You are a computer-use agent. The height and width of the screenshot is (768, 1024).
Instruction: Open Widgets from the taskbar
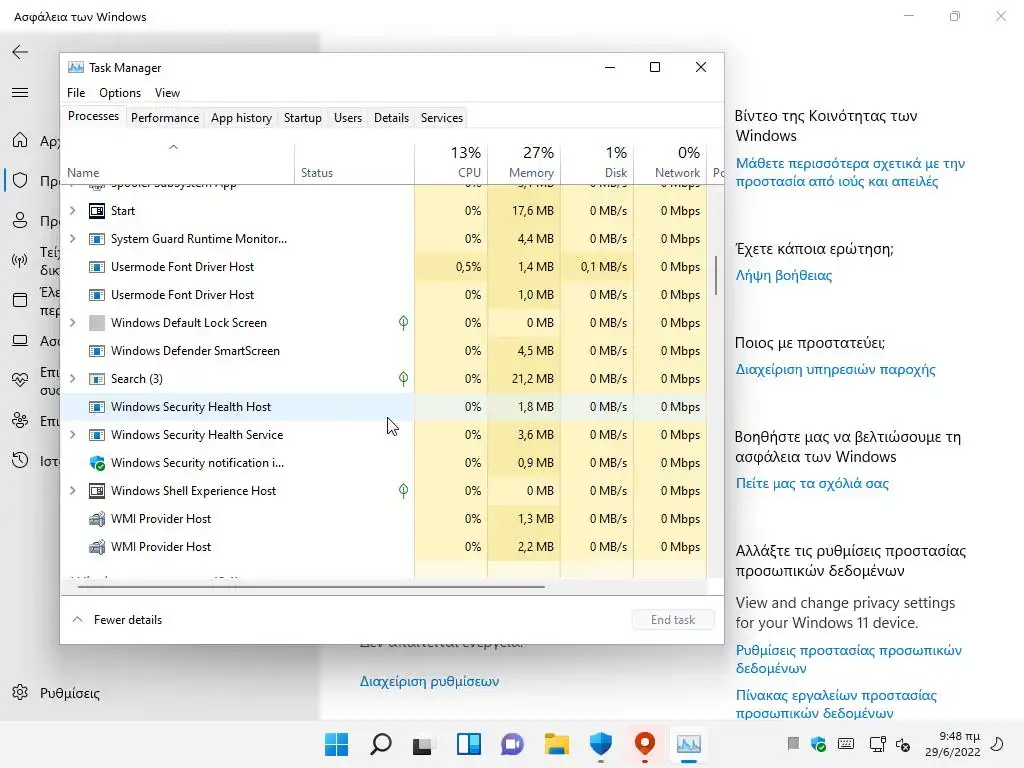pyautogui.click(x=468, y=744)
